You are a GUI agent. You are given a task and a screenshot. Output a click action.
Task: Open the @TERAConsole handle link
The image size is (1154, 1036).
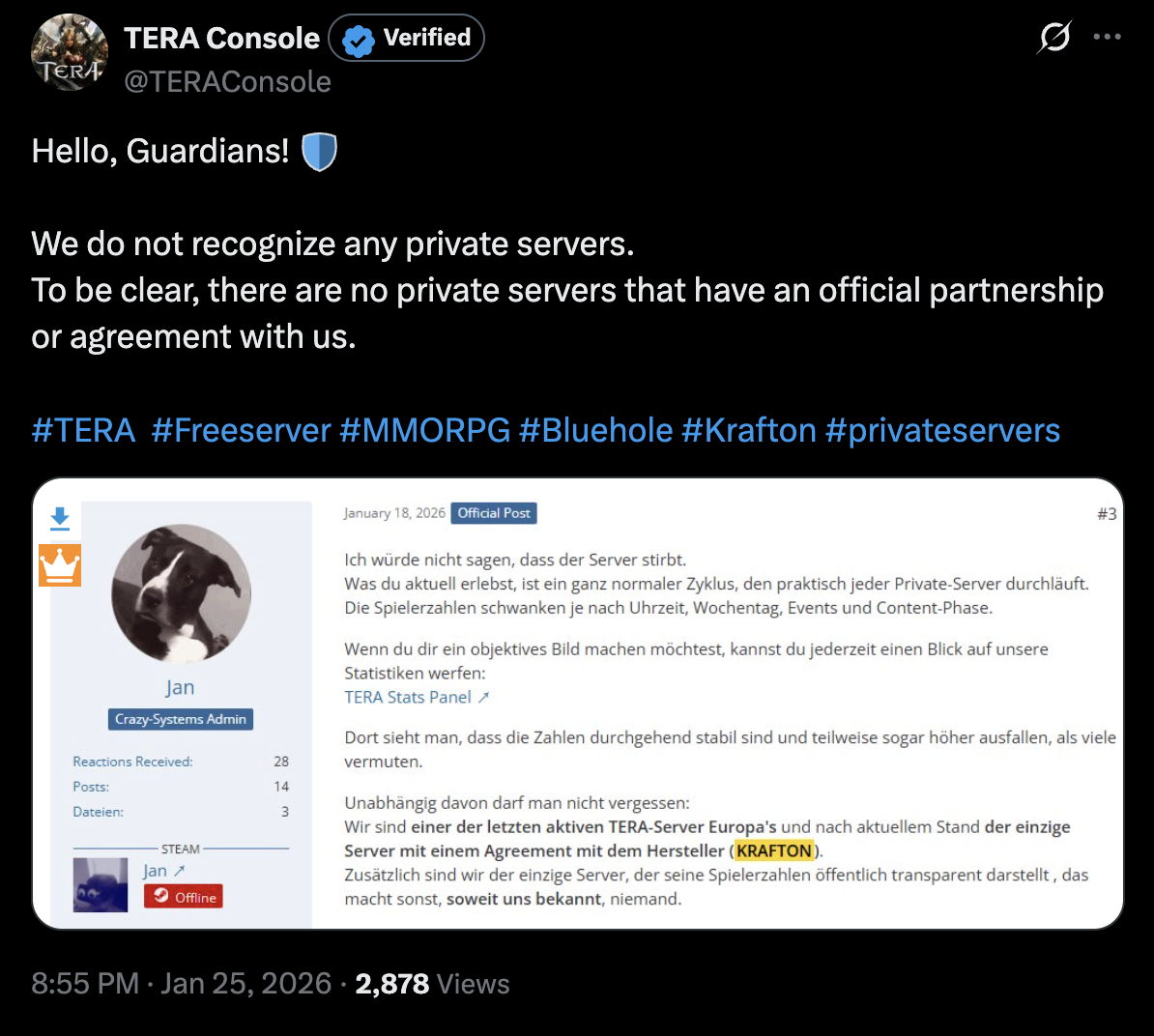click(227, 82)
